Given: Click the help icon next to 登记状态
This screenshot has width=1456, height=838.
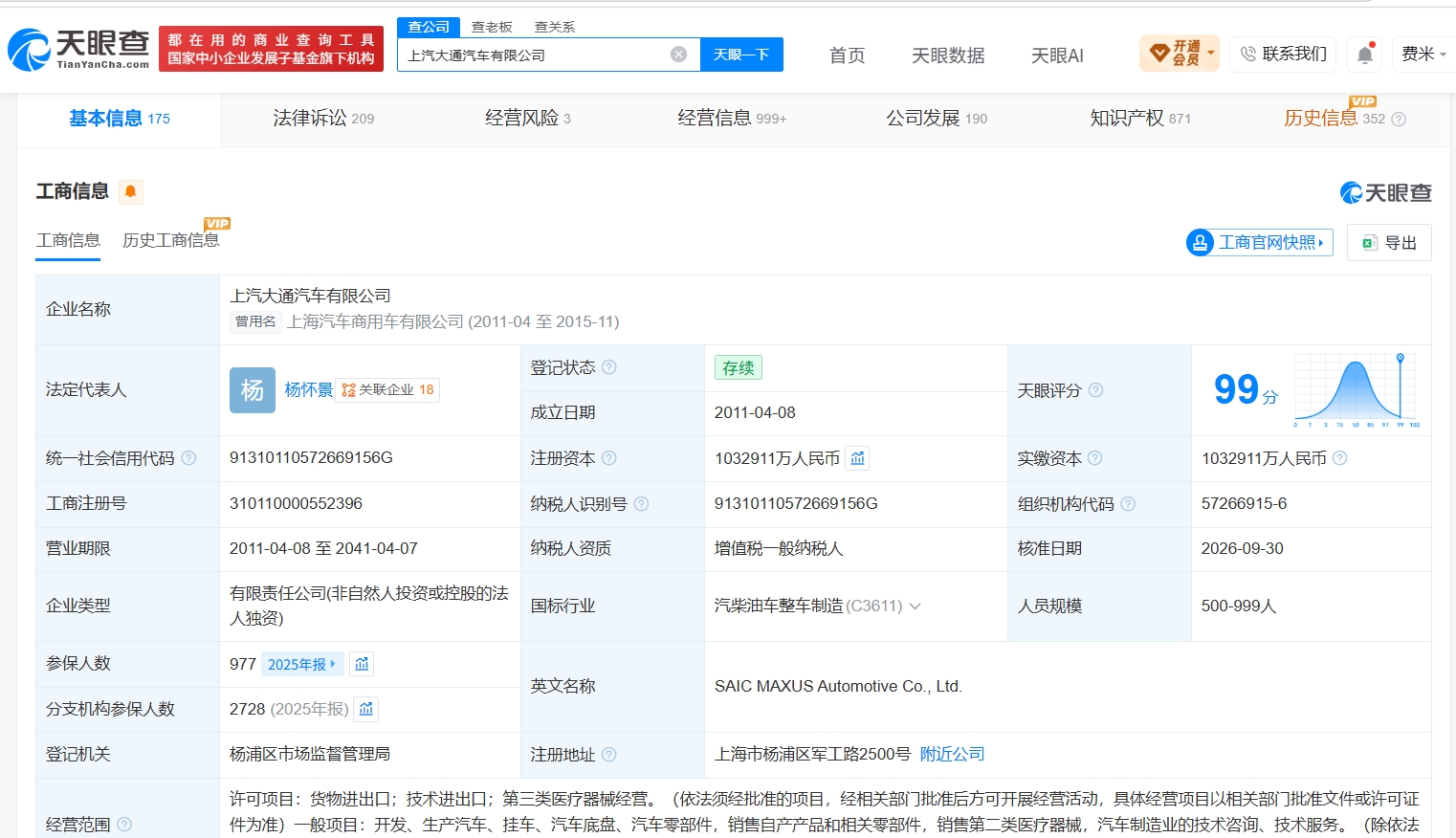Looking at the screenshot, I should tap(609, 367).
